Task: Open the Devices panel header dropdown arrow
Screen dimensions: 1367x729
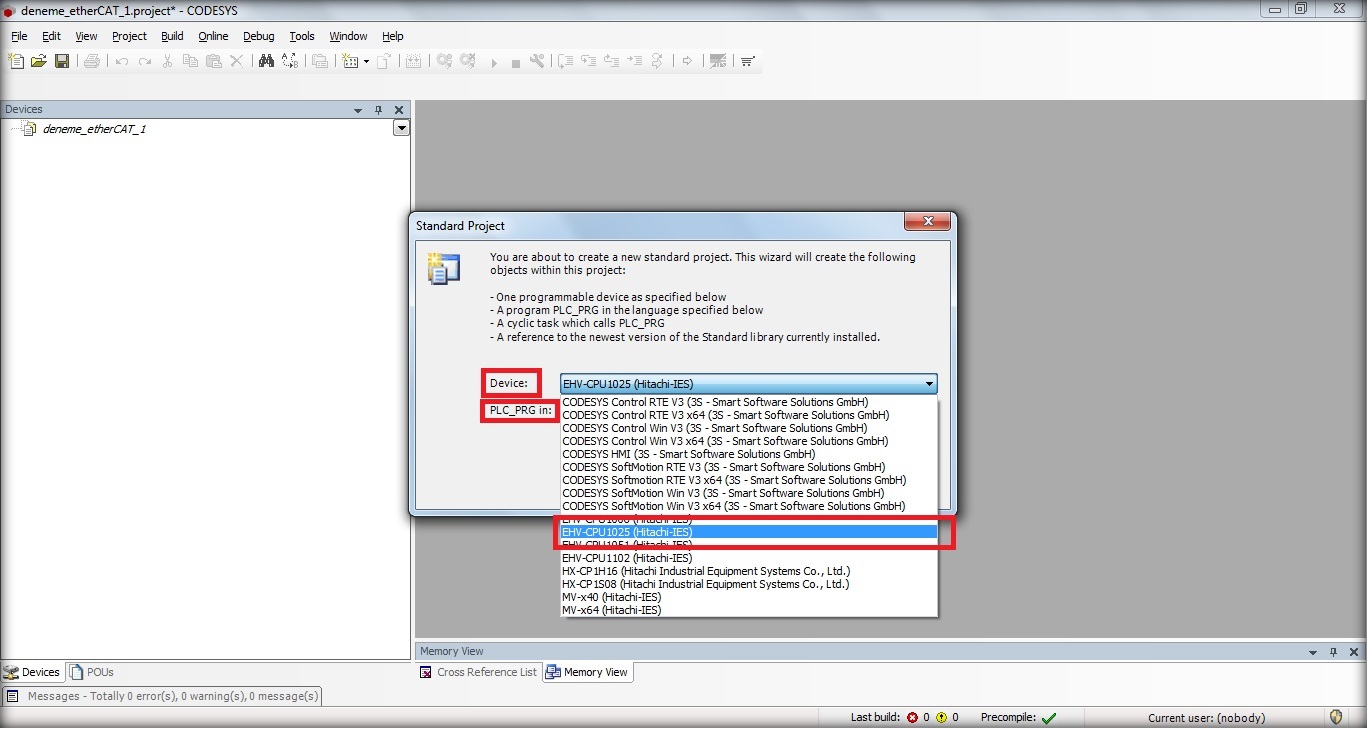Action: 358,110
